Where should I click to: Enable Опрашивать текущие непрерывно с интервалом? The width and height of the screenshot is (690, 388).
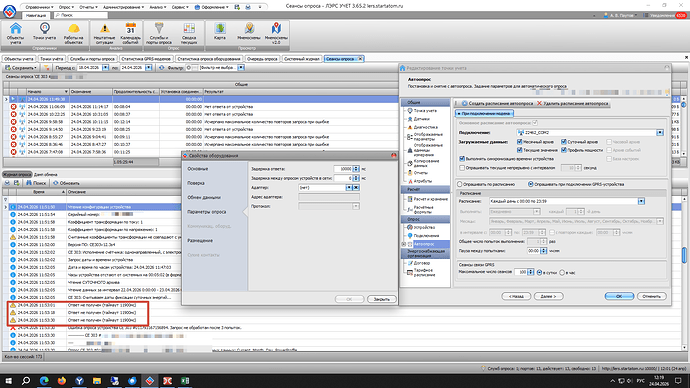point(462,168)
